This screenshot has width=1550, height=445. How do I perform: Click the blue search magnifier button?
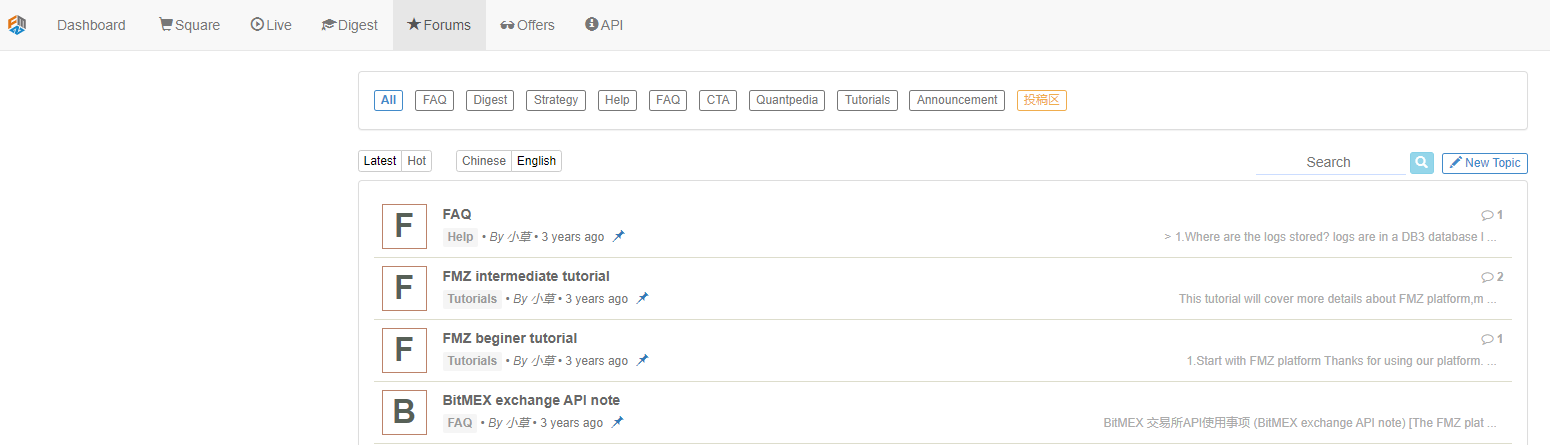click(1421, 162)
